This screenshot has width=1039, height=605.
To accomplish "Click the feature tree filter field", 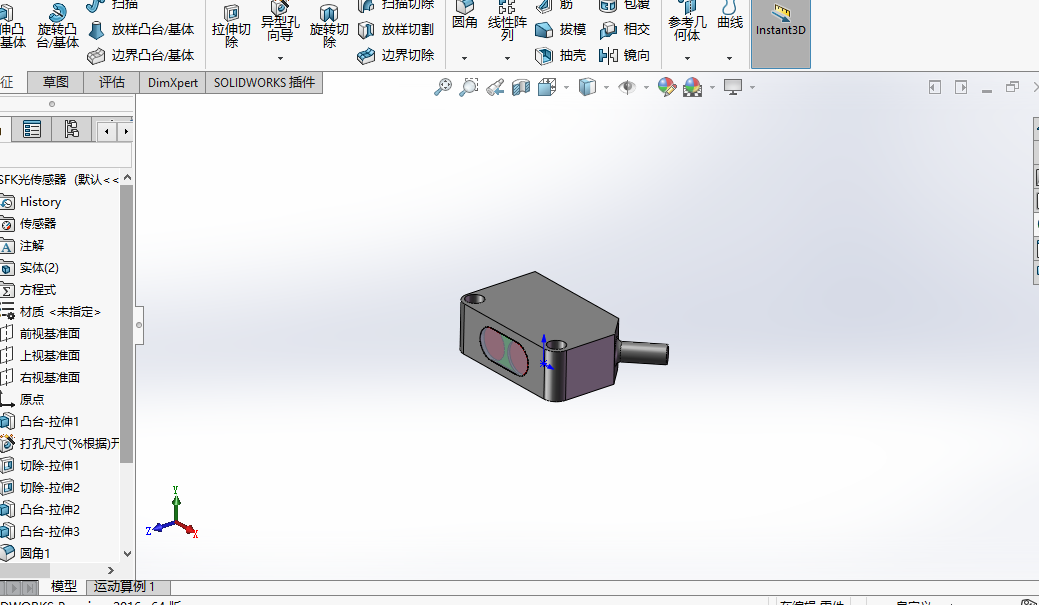I will [66, 156].
